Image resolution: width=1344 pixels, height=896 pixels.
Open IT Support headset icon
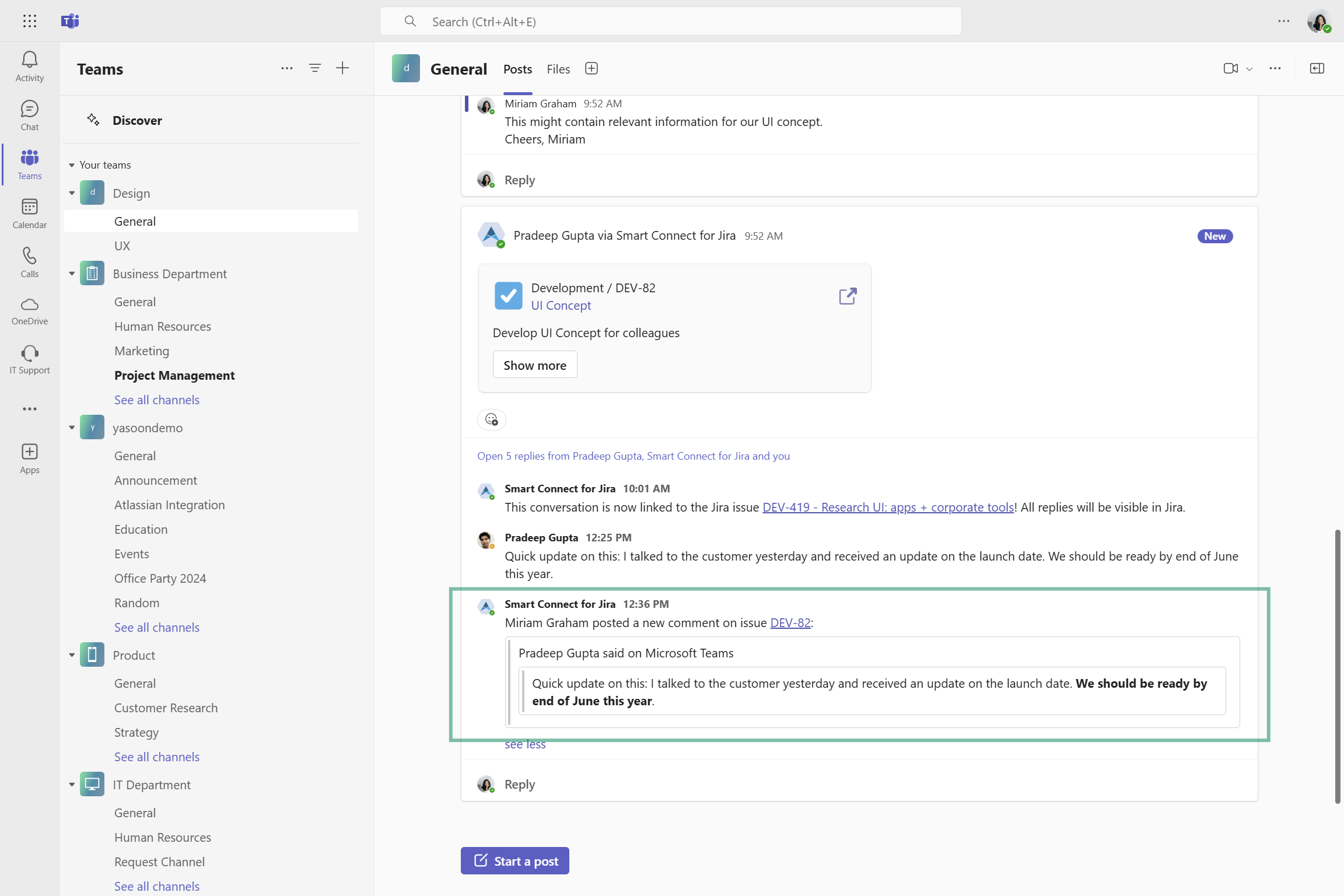coord(29,360)
